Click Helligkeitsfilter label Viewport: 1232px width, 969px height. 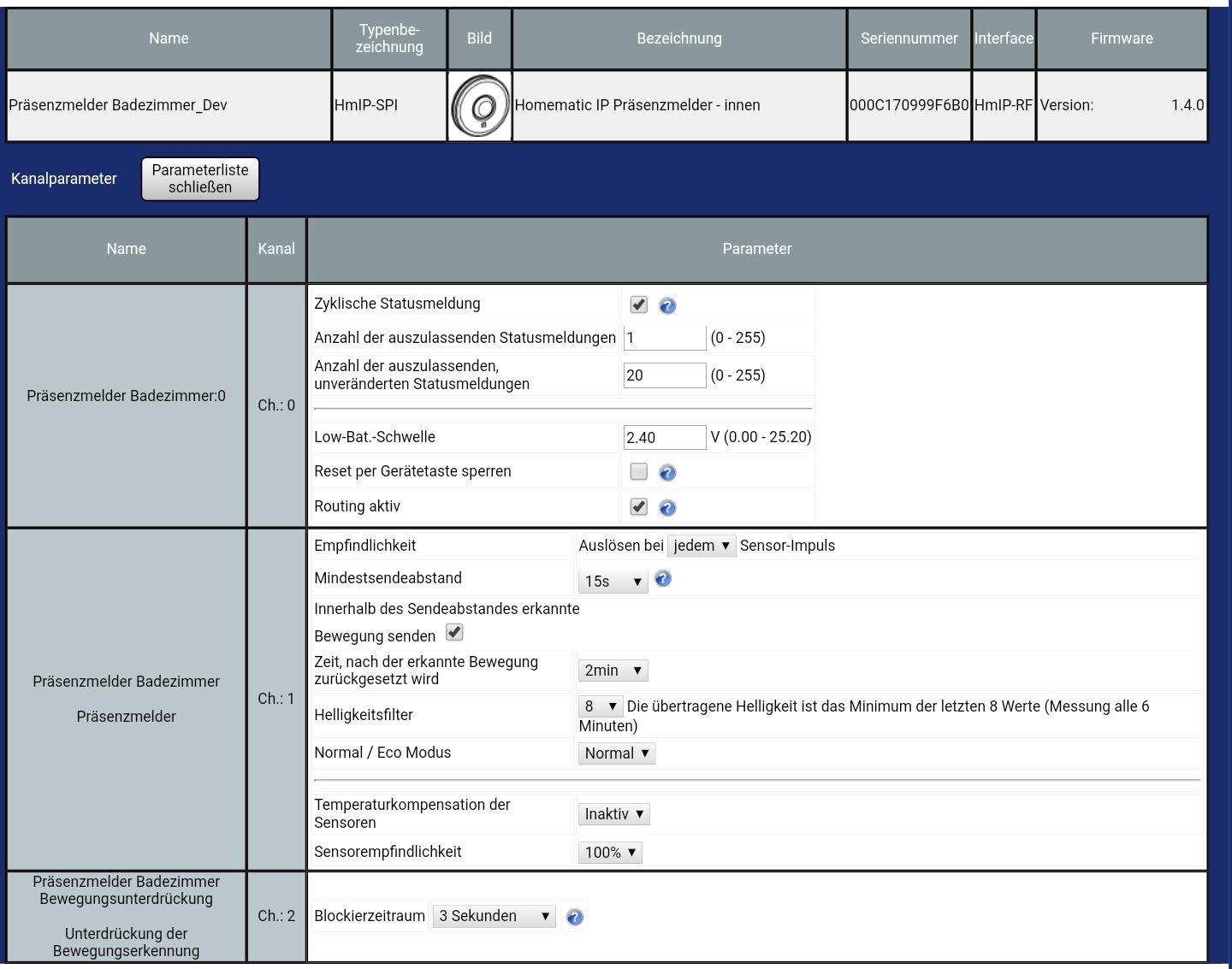point(364,715)
